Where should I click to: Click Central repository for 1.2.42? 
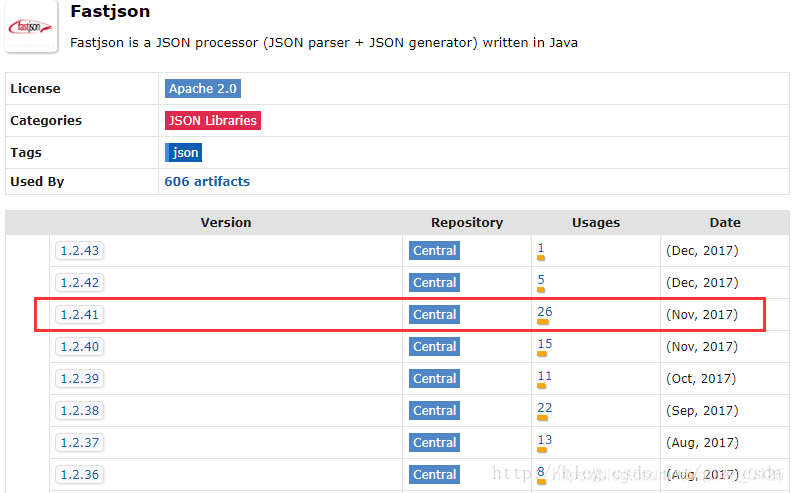point(434,282)
